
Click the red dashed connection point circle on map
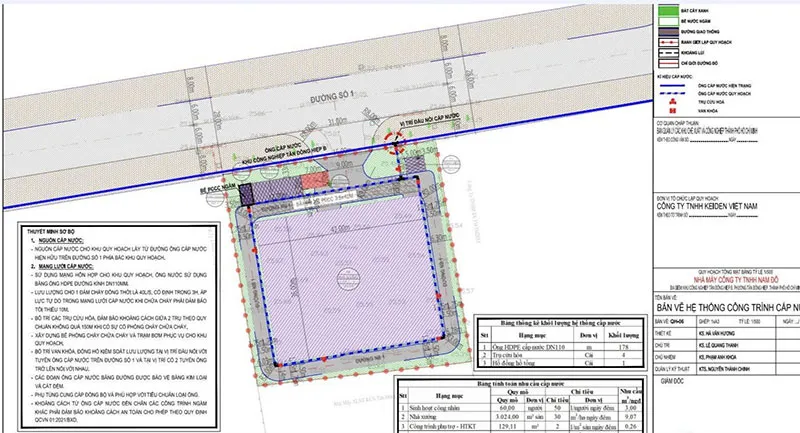tap(394, 143)
